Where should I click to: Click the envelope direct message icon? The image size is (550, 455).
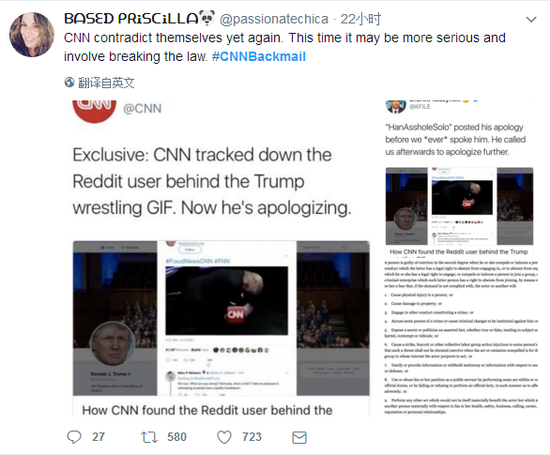point(299,437)
